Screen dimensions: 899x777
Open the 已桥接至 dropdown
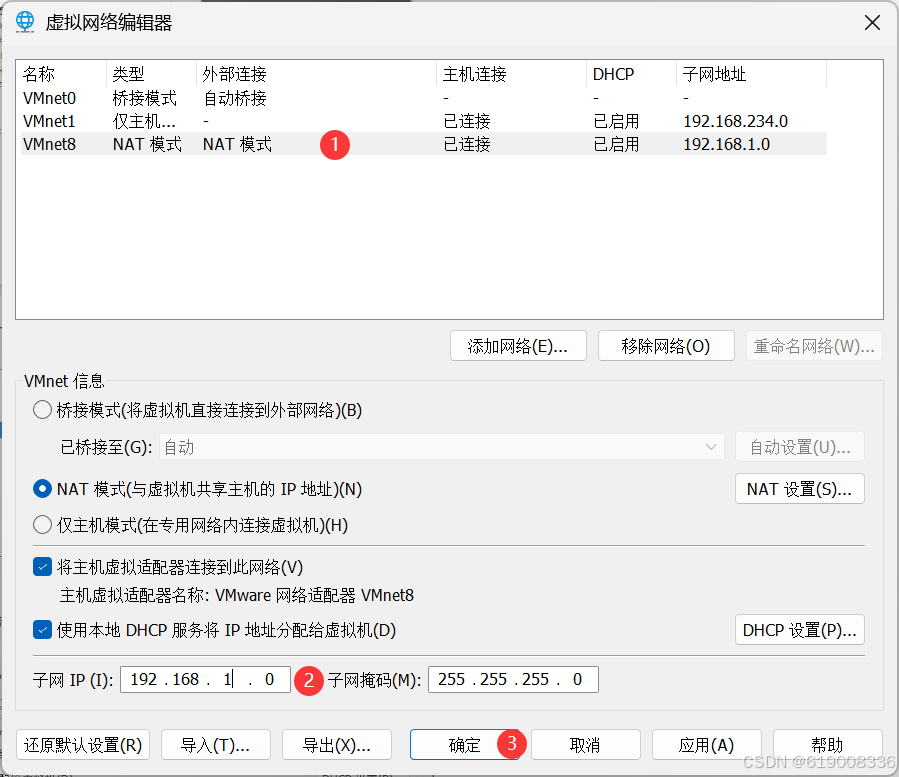[441, 447]
